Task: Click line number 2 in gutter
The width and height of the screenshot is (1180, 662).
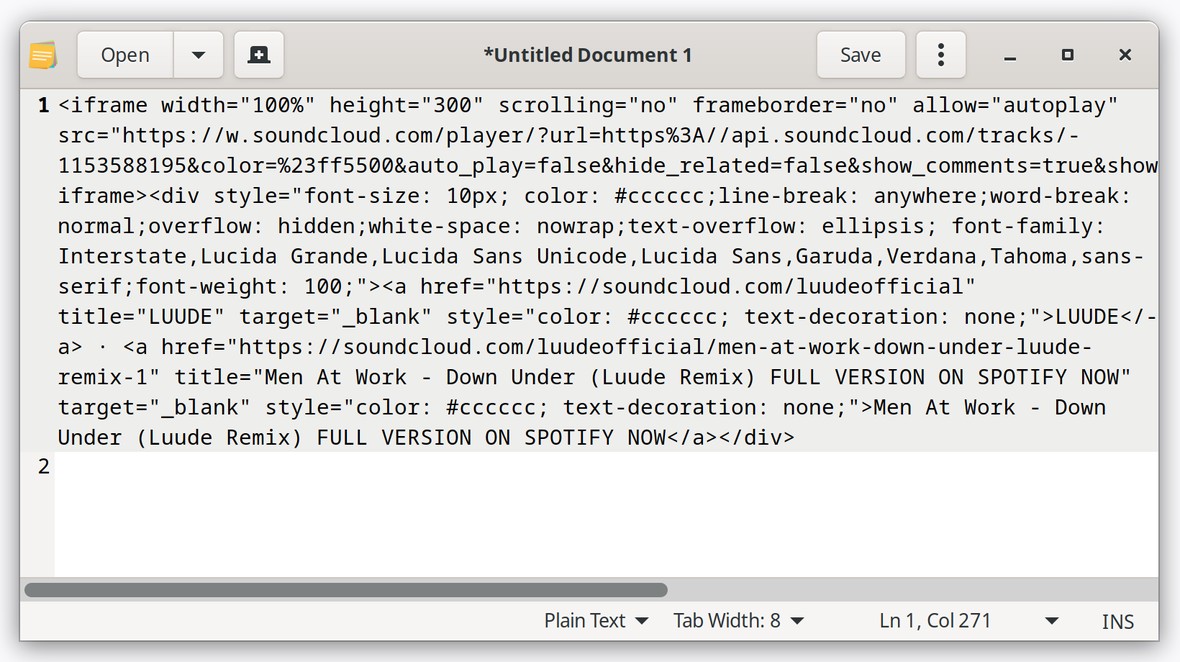Action: click(44, 466)
